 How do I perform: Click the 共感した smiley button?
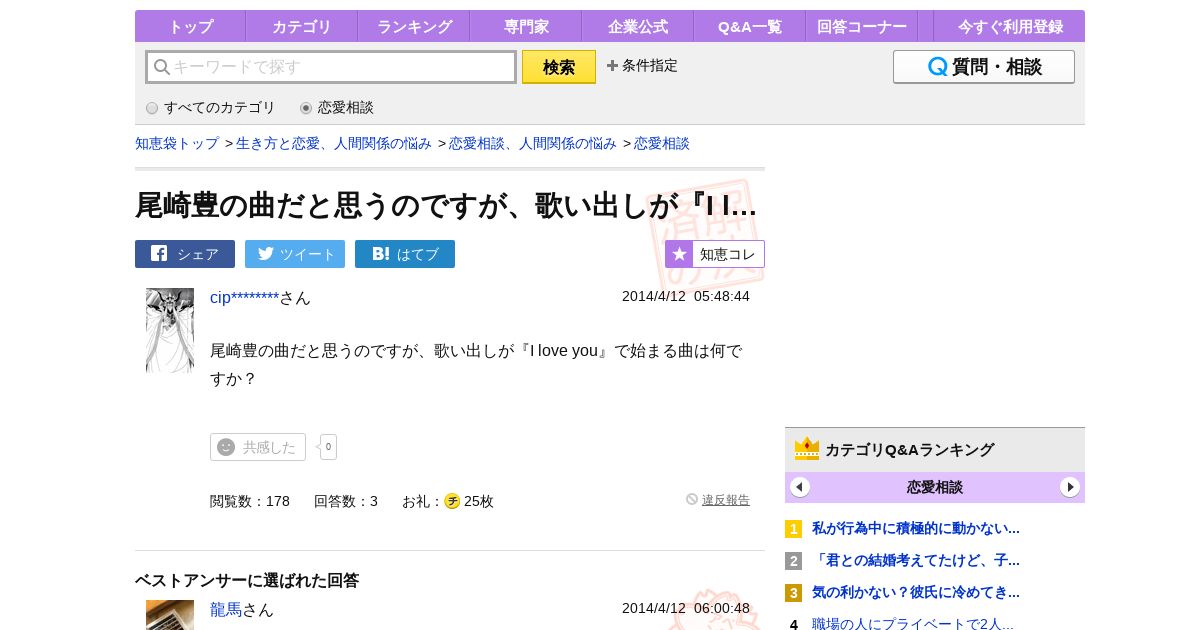tap(258, 447)
